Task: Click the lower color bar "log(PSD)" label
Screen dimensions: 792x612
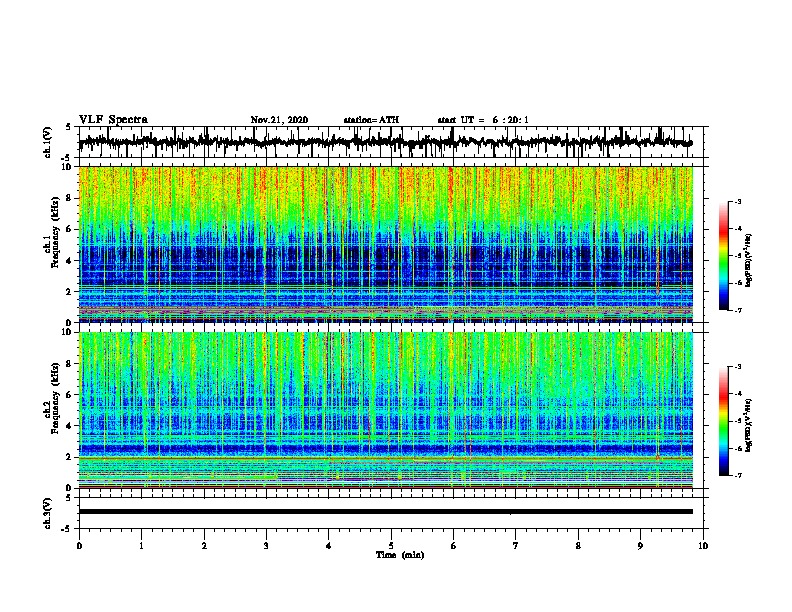Action: click(749, 426)
